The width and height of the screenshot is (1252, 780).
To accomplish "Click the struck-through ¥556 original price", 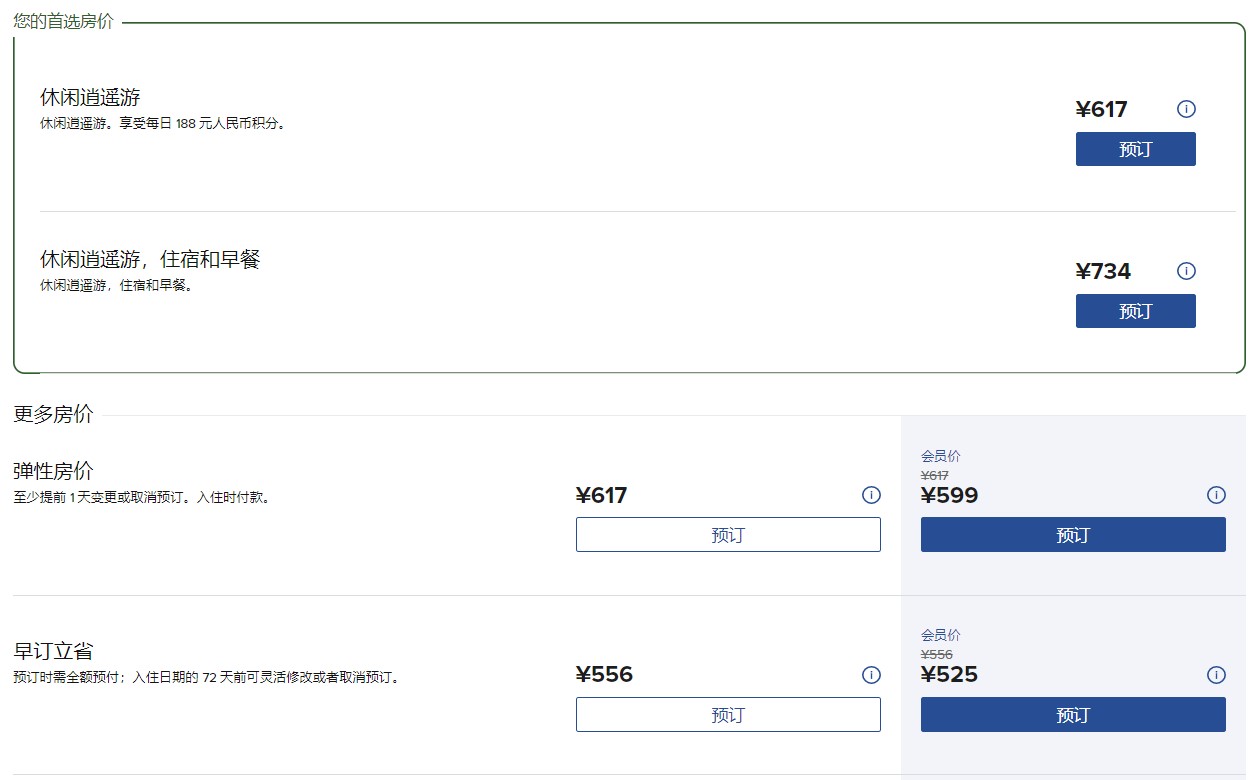I will coord(936,655).
